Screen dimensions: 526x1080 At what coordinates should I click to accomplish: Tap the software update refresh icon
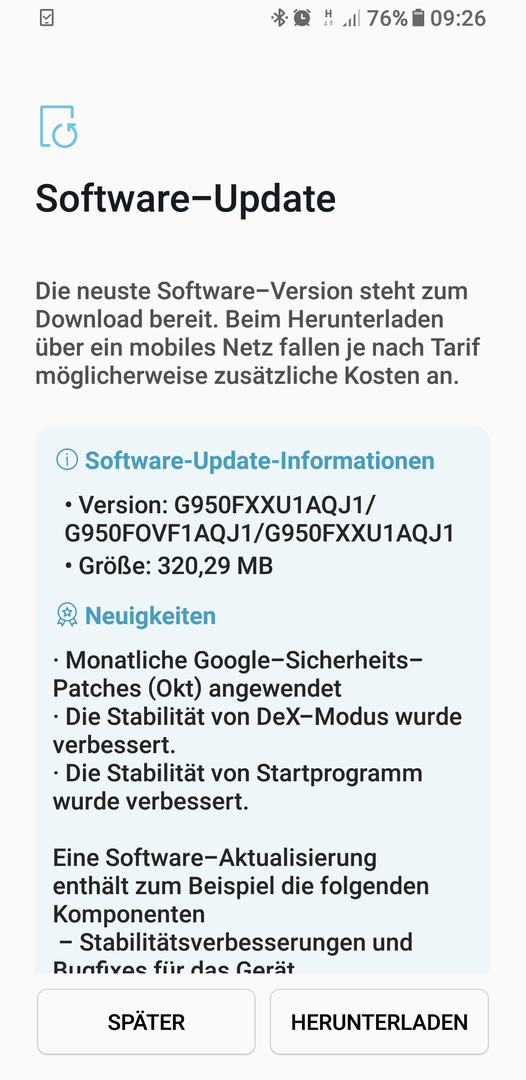[58, 127]
